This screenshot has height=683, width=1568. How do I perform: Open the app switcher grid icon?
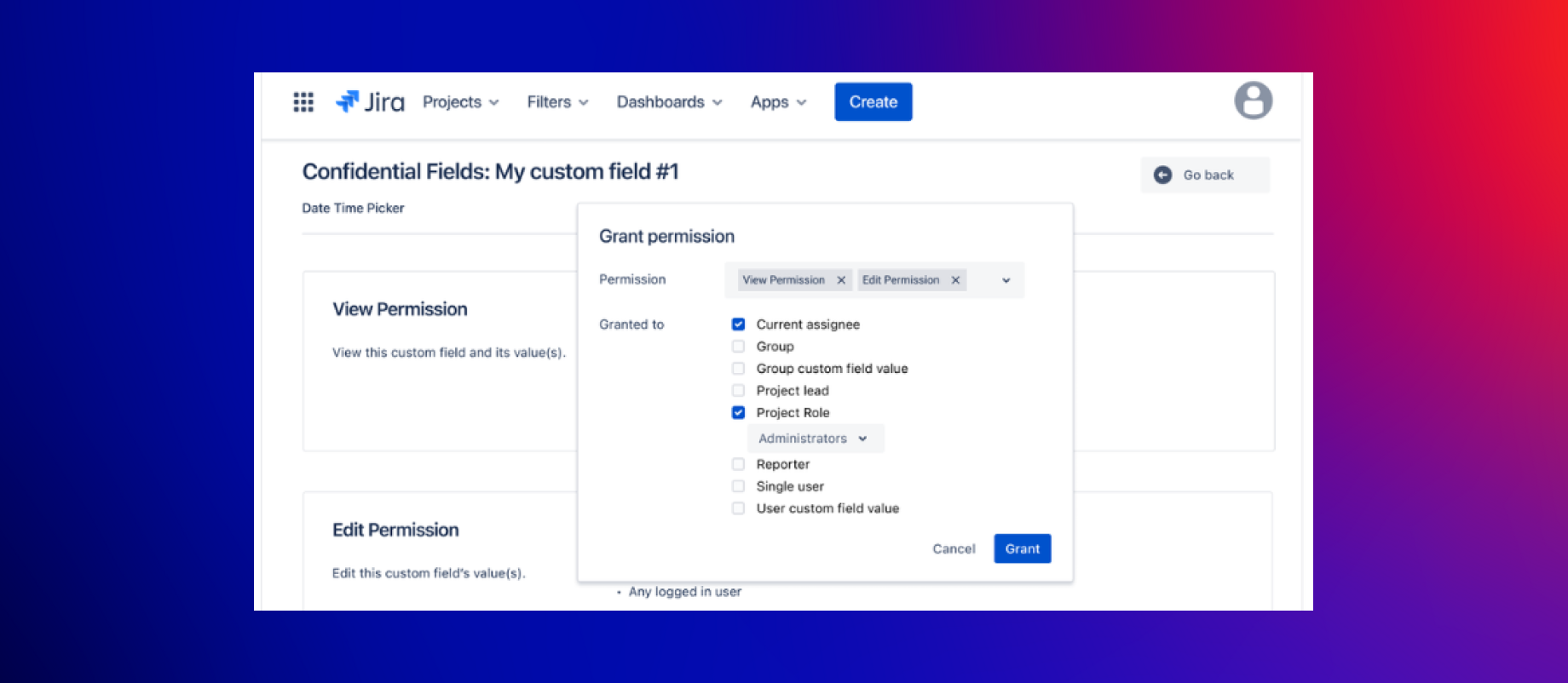coord(303,102)
